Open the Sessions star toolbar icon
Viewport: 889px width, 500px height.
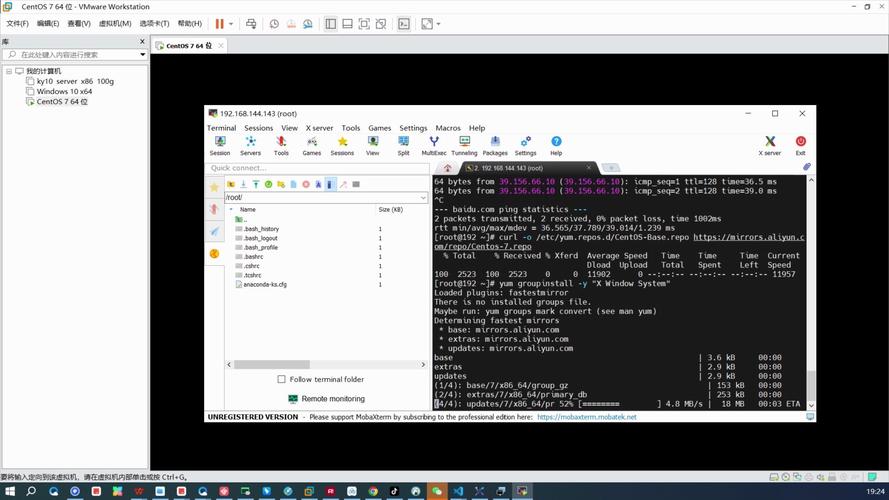click(342, 146)
